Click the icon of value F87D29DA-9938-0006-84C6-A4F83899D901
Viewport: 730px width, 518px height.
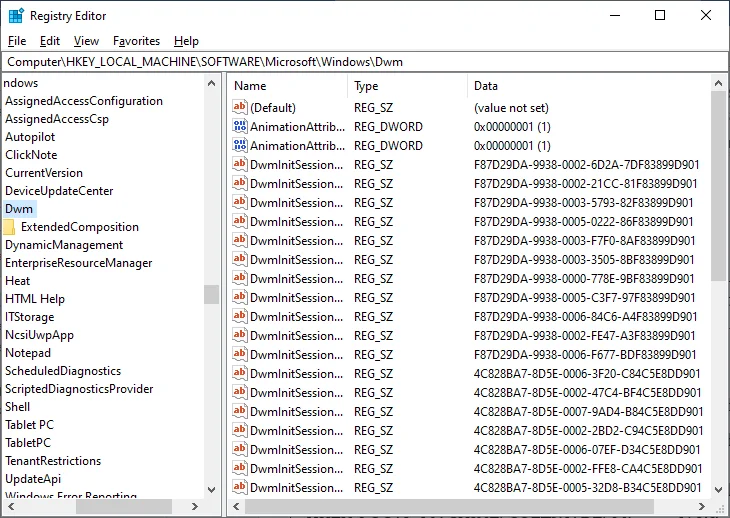239,316
